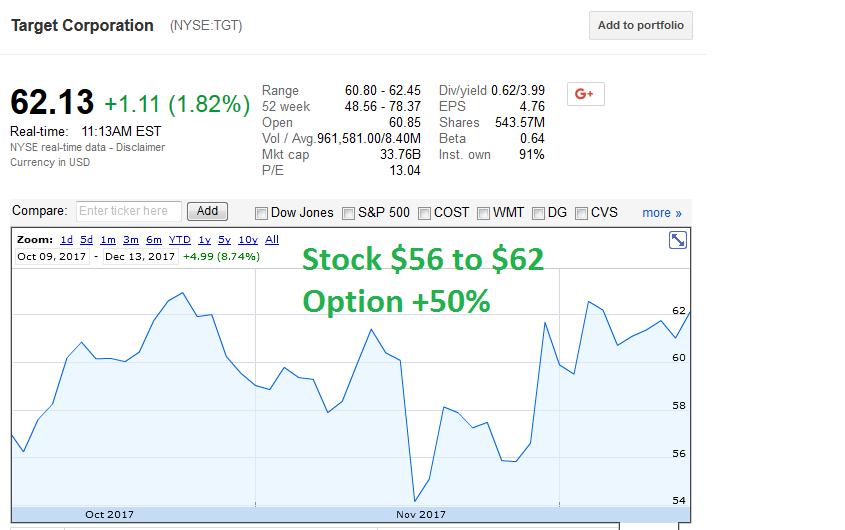Click the Target Corporation company title
The height and width of the screenshot is (530, 845).
tap(82, 25)
